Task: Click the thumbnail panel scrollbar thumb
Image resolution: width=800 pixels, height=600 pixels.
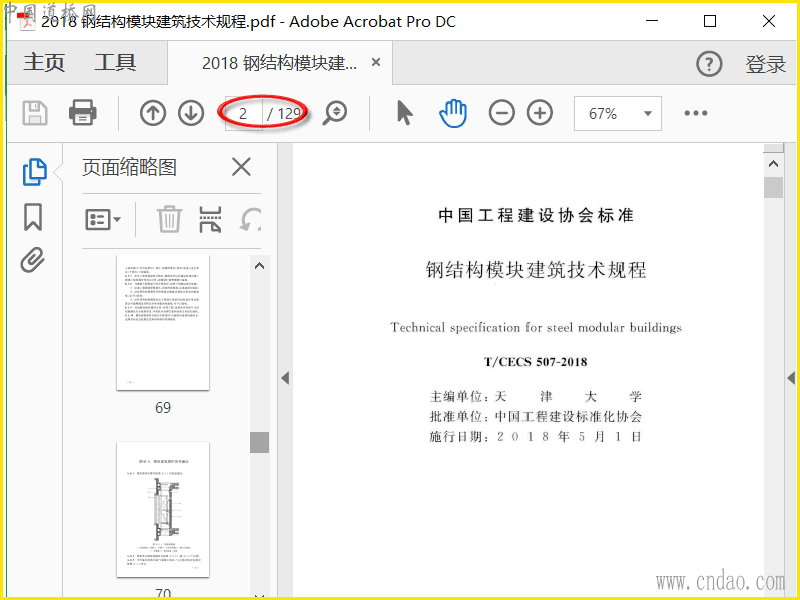Action: [259, 442]
